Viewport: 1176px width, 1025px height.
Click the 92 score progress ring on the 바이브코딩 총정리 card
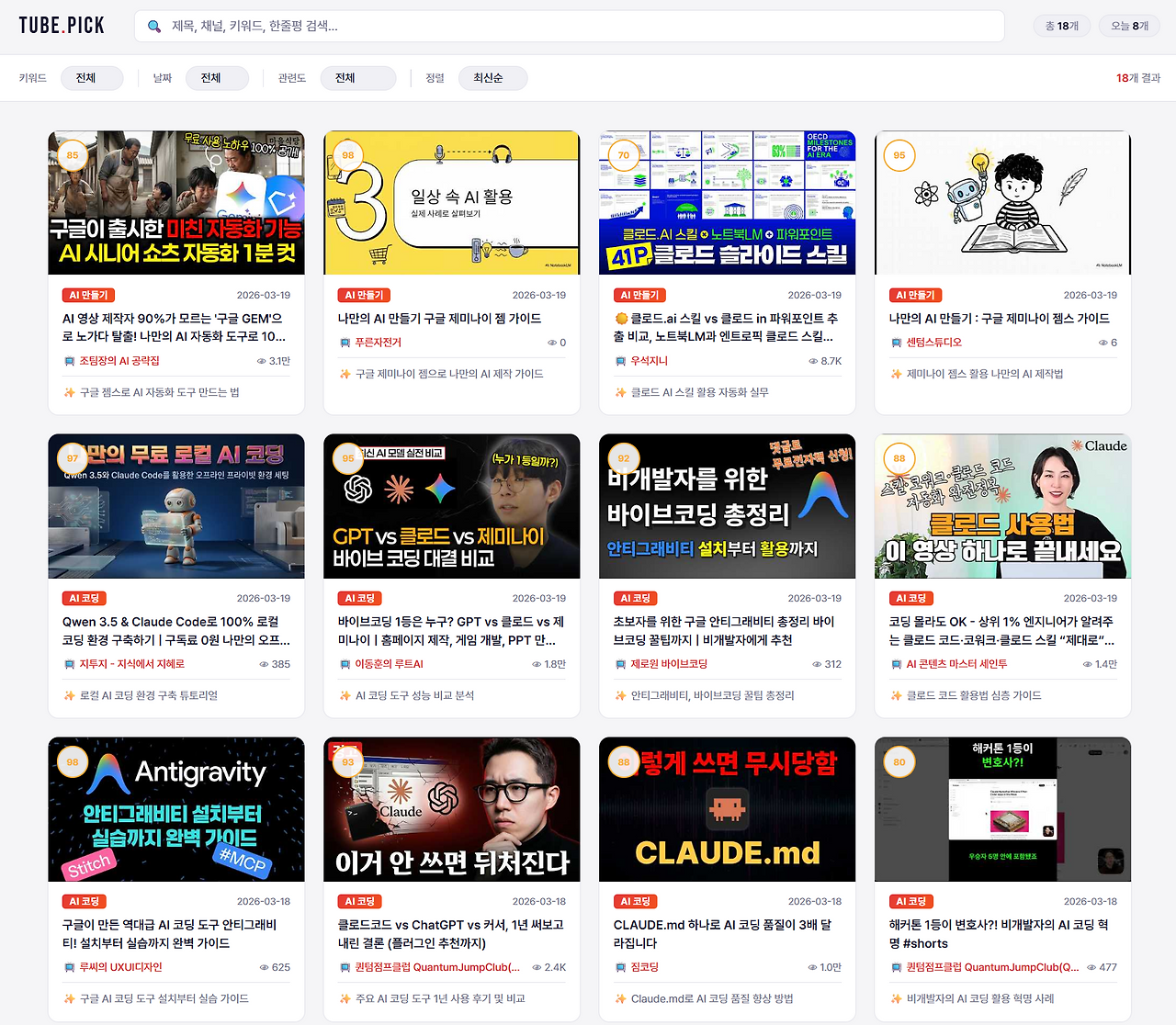pos(623,456)
